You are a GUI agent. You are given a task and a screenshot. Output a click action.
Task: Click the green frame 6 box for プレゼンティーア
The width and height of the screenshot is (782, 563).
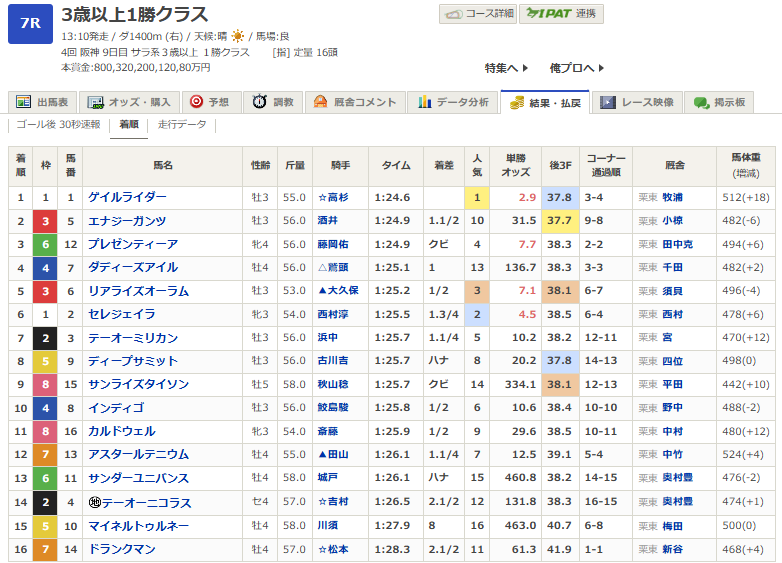[45, 244]
